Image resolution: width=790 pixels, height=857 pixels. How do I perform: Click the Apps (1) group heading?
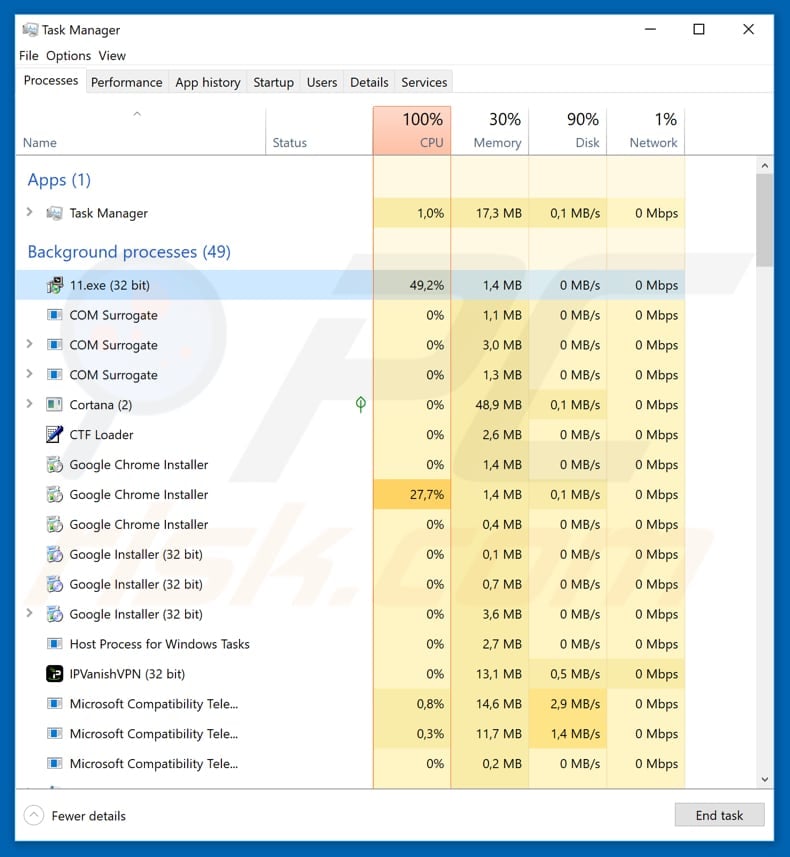59,180
